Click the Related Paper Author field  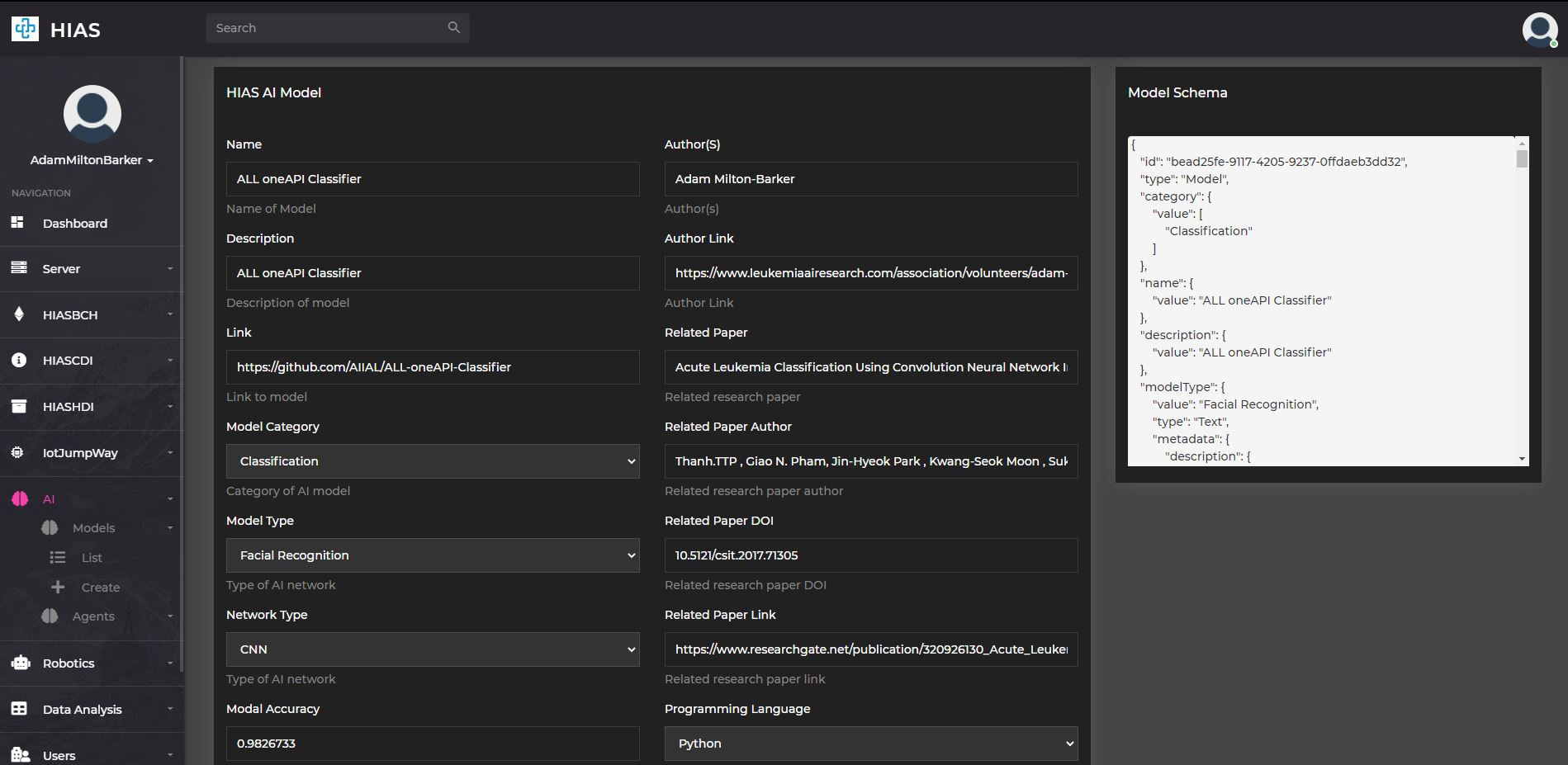871,461
